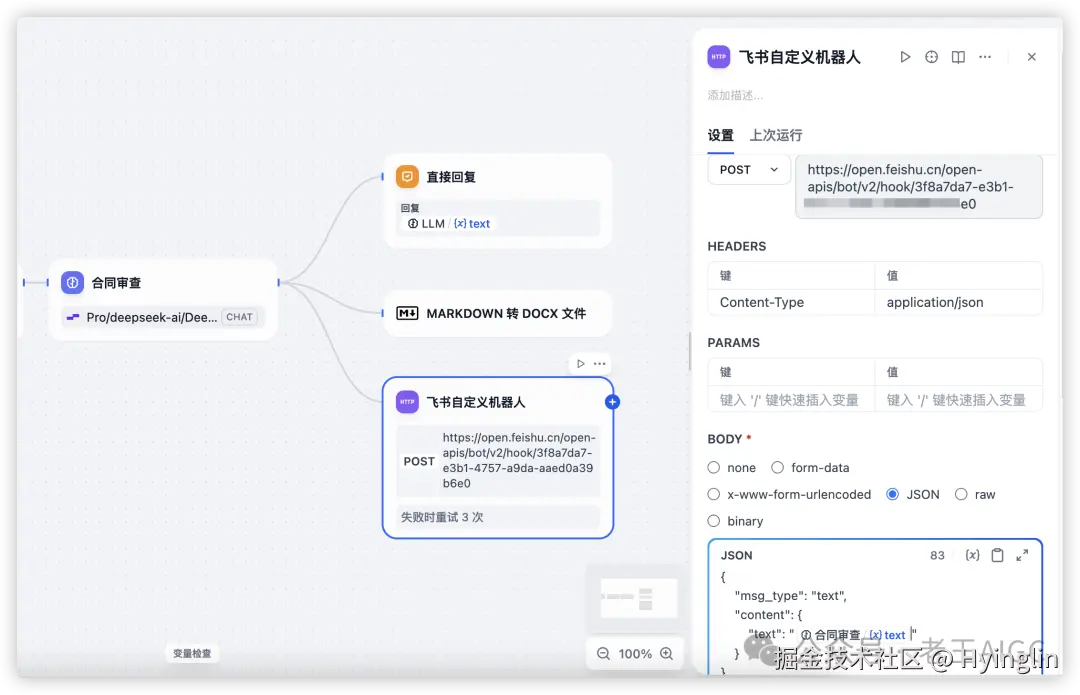Insert variable via {x} icon in JSON editor
1080x695 pixels.
[x=973, y=555]
